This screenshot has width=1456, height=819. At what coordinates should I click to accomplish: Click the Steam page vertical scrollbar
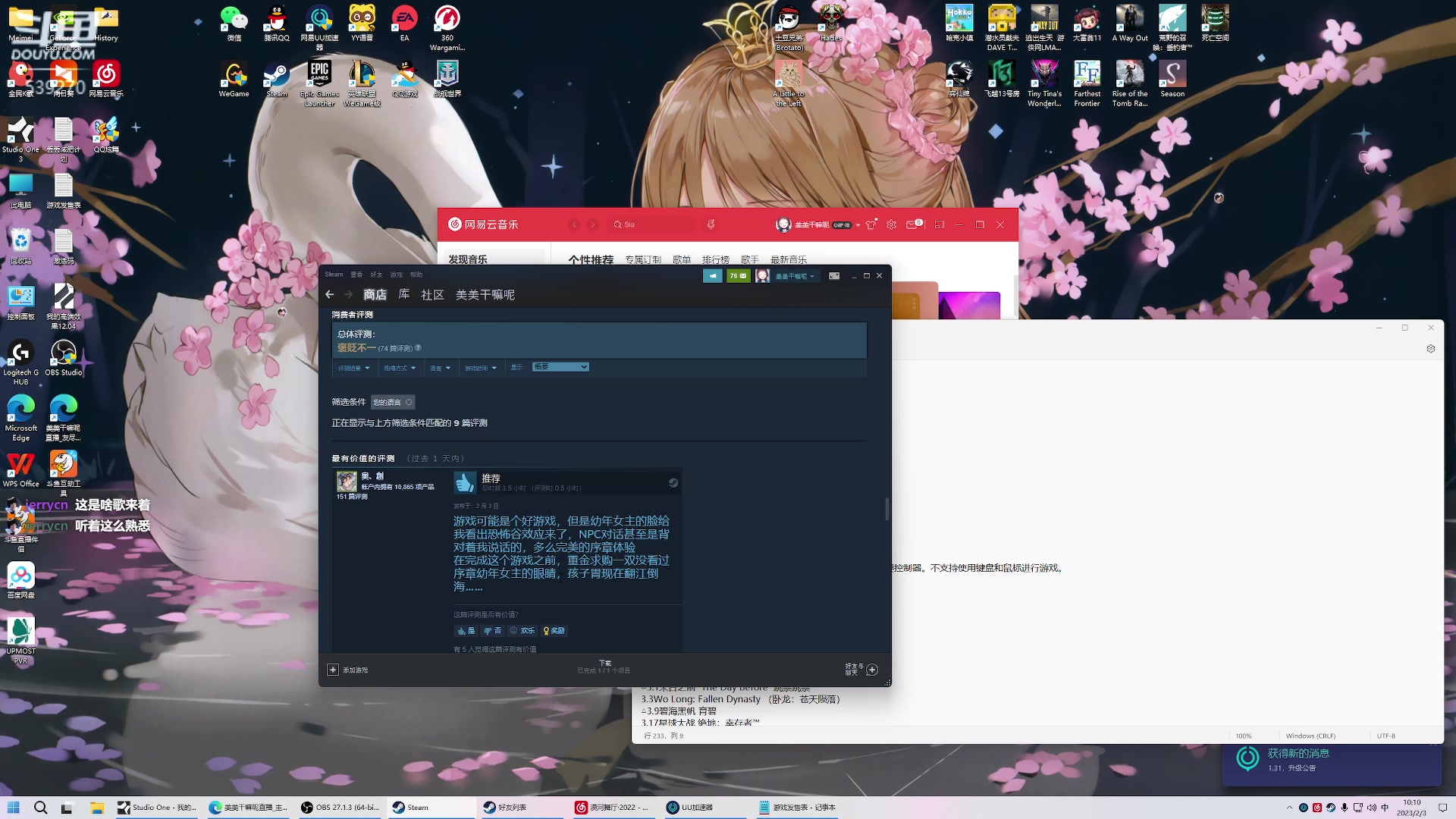[886, 509]
